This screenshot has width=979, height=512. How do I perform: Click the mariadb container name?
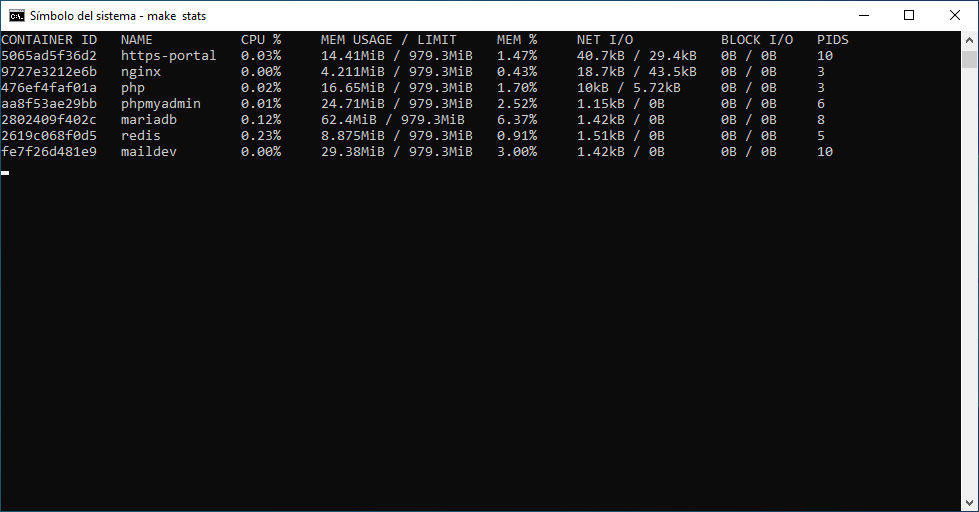tap(149, 119)
